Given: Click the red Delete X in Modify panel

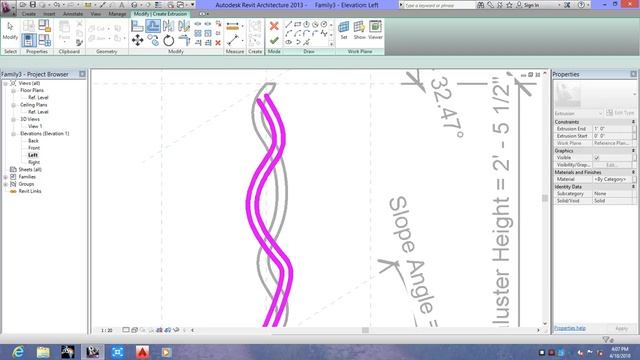Looking at the screenshot, I should 218,42.
